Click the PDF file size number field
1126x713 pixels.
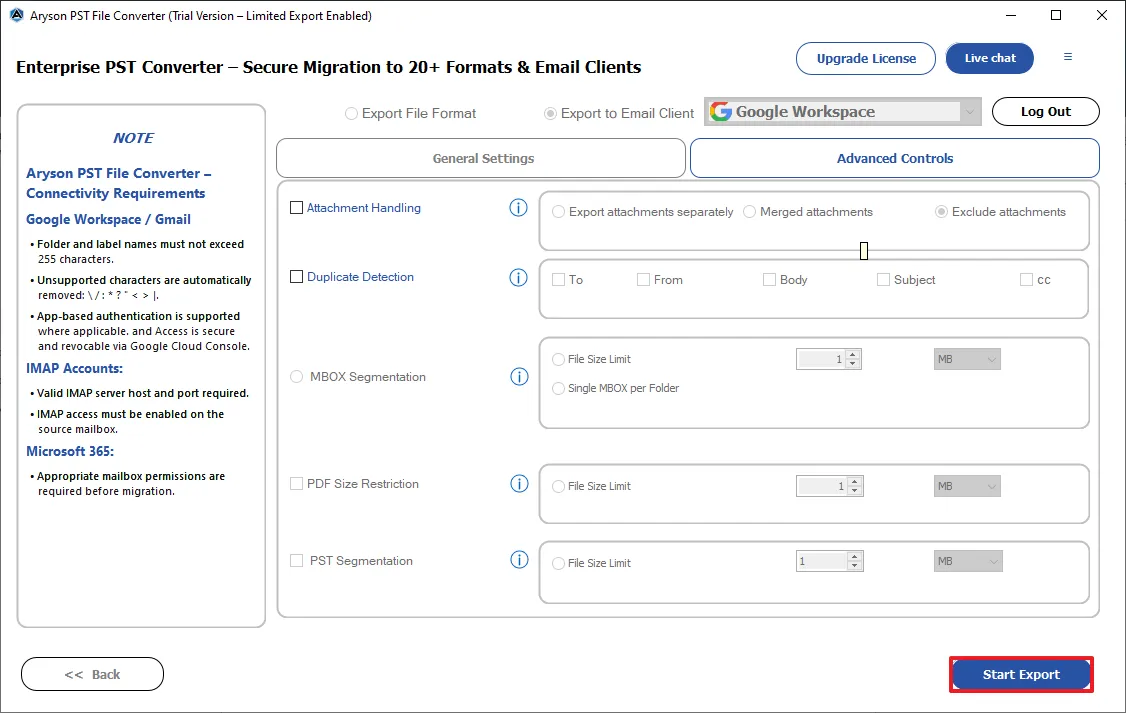[x=822, y=486]
